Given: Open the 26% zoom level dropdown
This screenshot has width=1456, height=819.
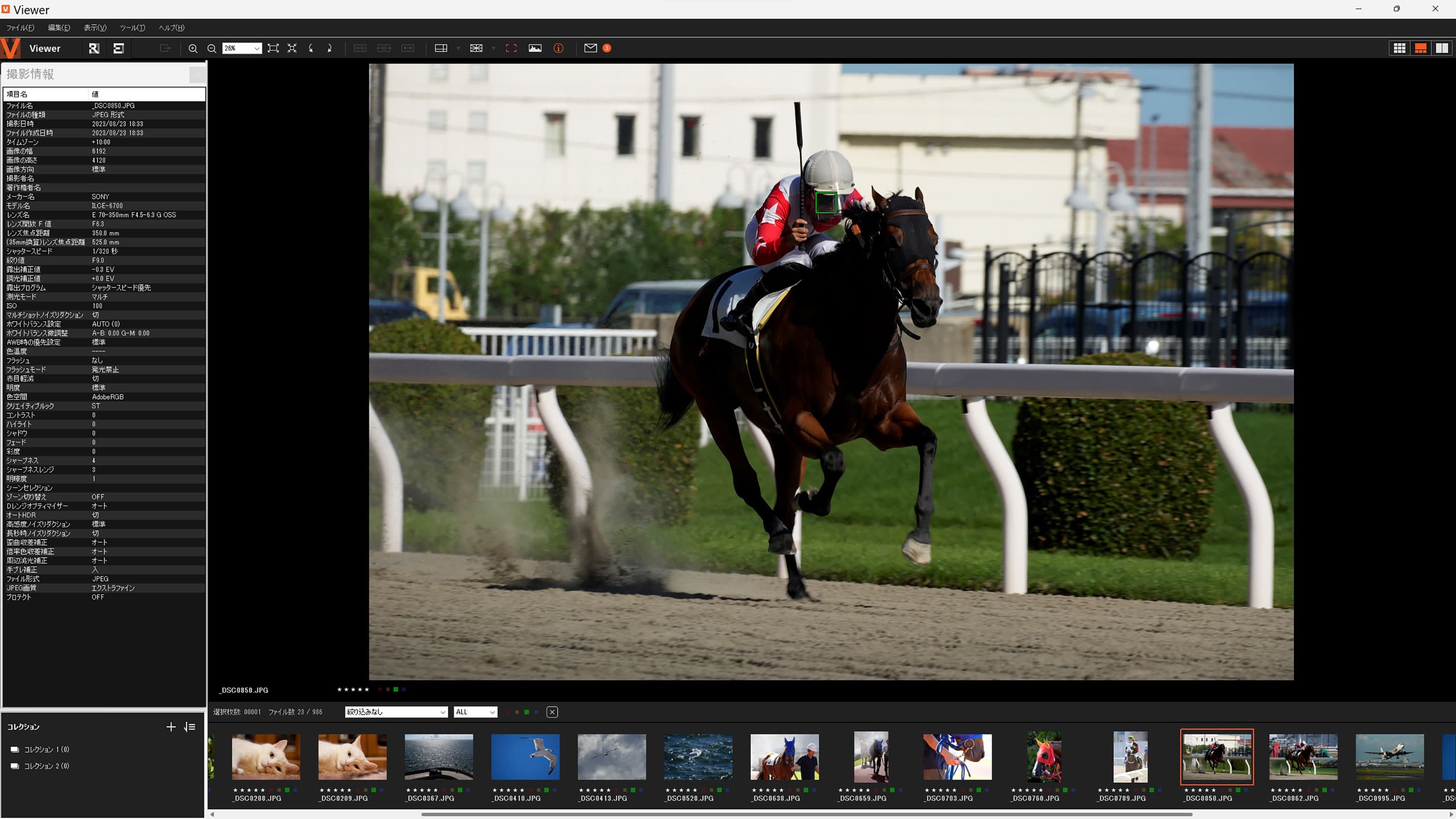Looking at the screenshot, I should [257, 49].
